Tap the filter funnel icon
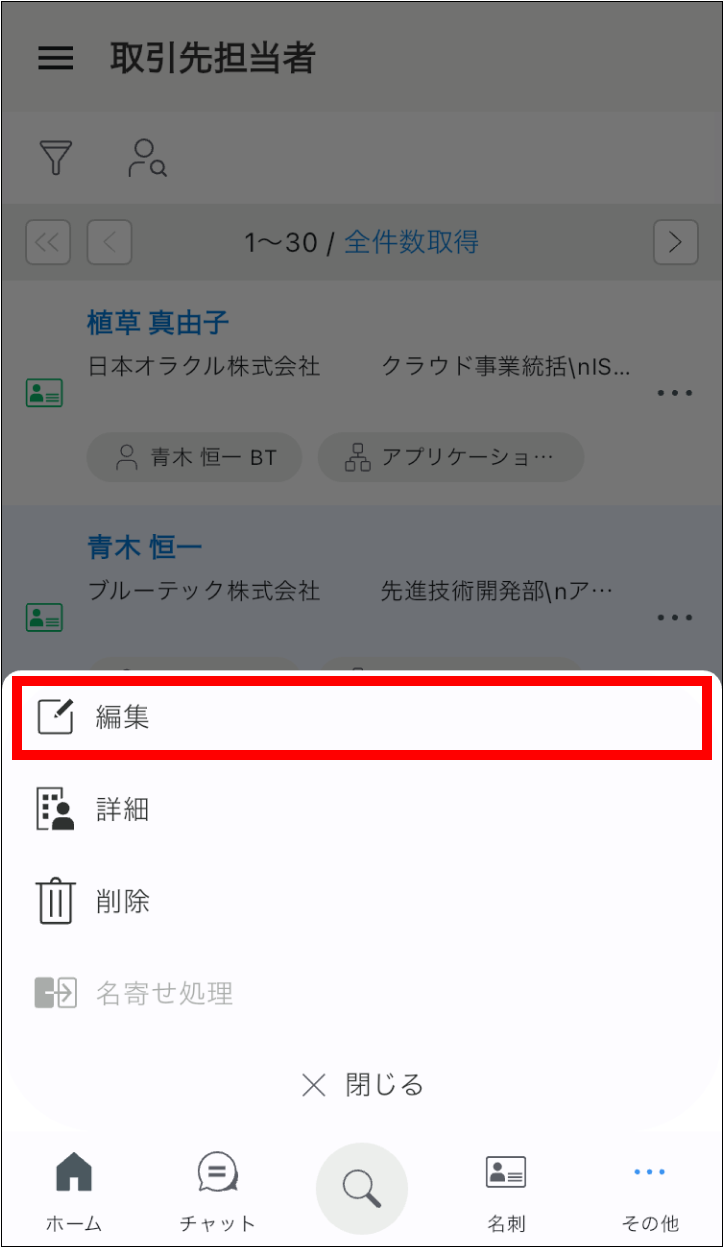Viewport: 723px width, 1247px height. tap(56, 158)
